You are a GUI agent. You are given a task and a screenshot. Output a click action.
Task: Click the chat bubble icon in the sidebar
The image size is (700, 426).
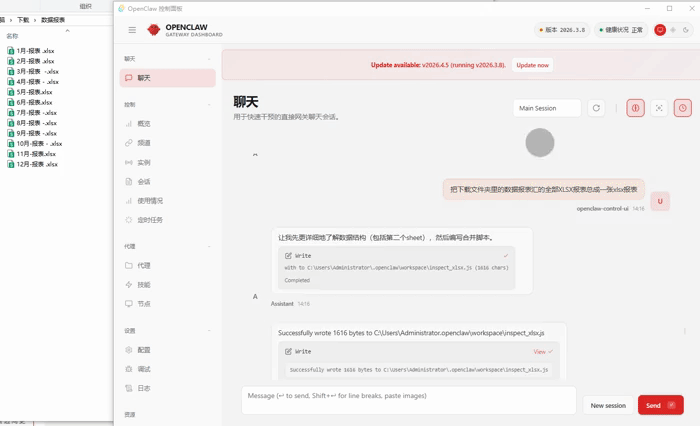point(129,78)
